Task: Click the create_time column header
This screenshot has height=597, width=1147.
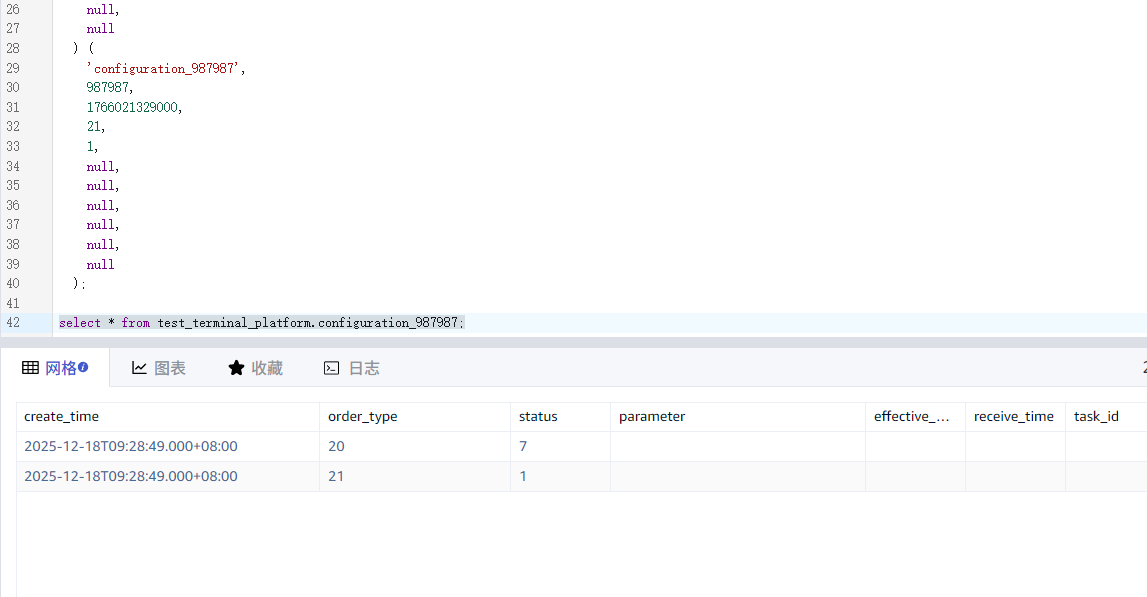Action: tap(61, 416)
